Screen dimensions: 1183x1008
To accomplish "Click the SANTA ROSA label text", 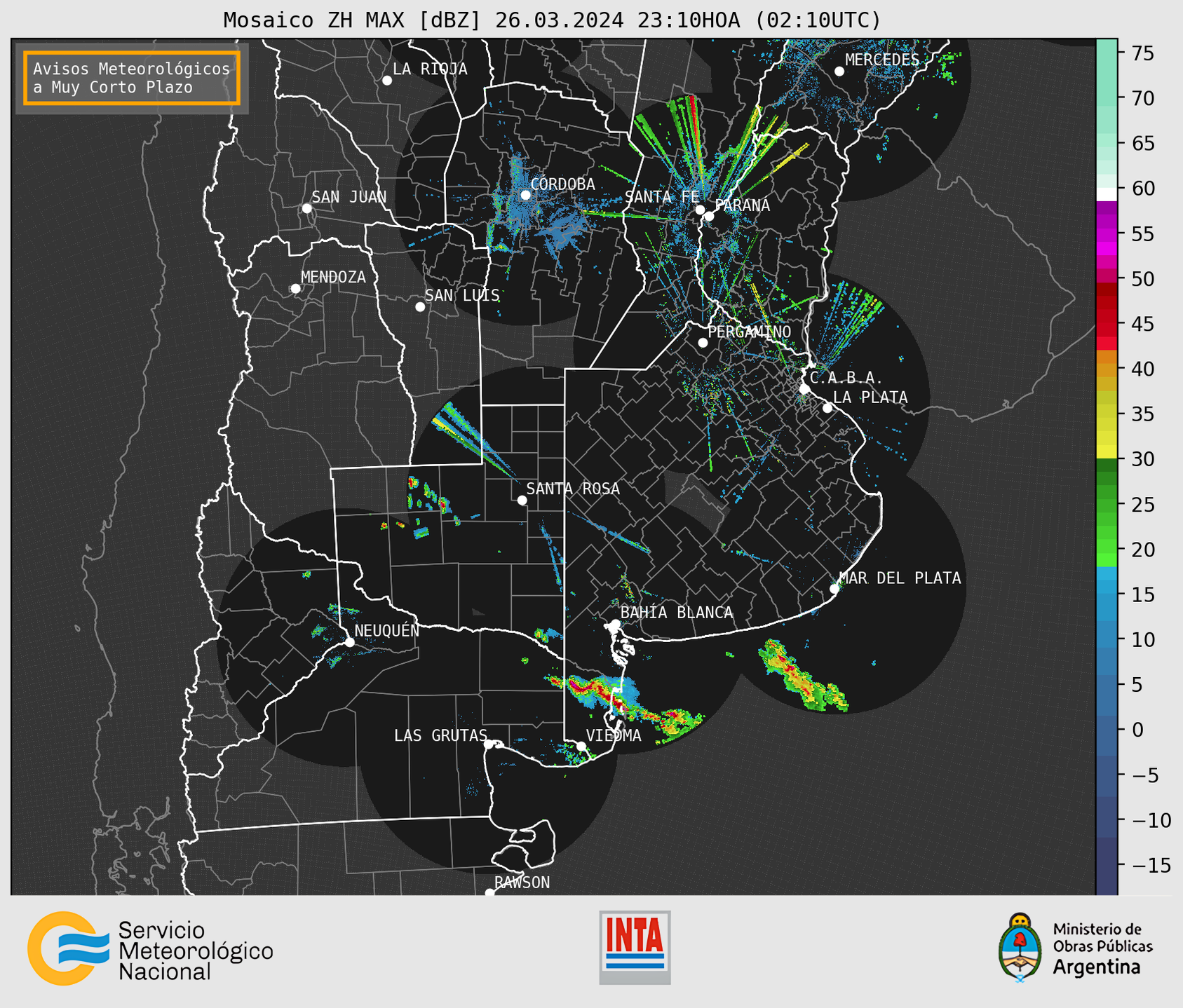I will 573,489.
